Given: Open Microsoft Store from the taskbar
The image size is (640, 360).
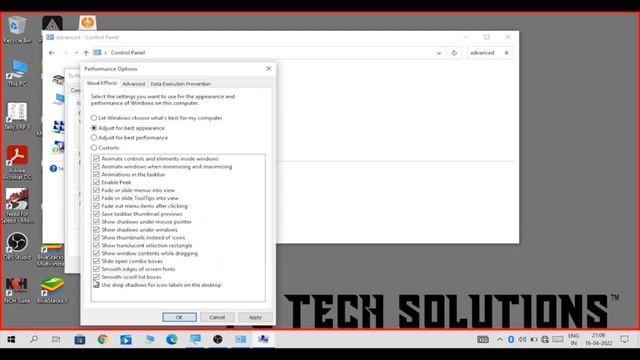Looking at the screenshot, I should 80,339.
